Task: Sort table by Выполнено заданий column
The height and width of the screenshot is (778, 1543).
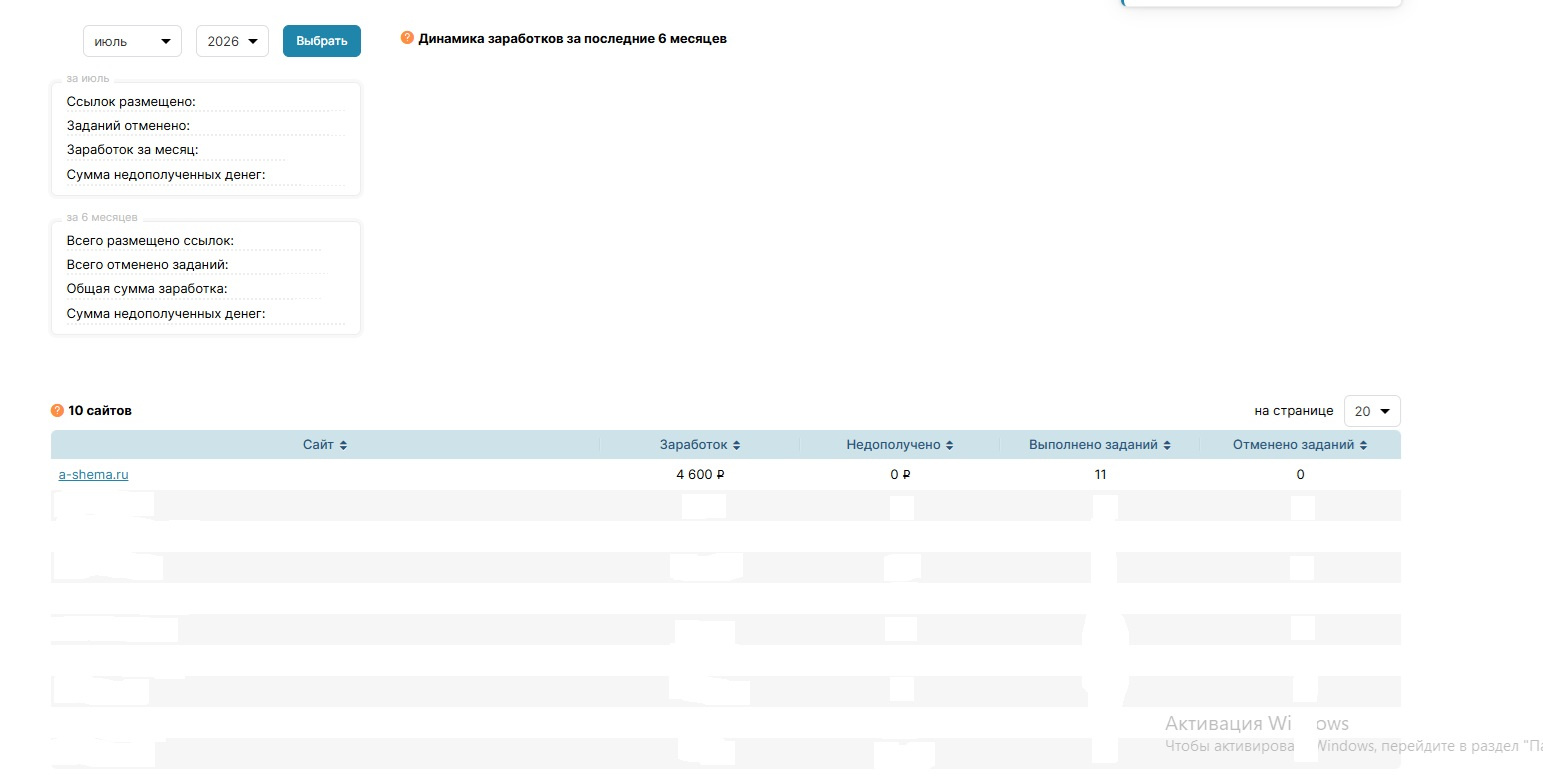Action: (x=1100, y=445)
